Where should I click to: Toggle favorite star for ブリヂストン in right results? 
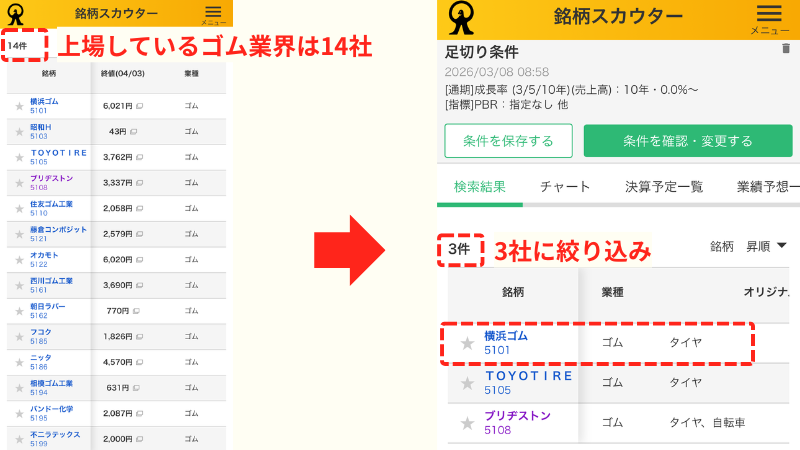tap(467, 423)
